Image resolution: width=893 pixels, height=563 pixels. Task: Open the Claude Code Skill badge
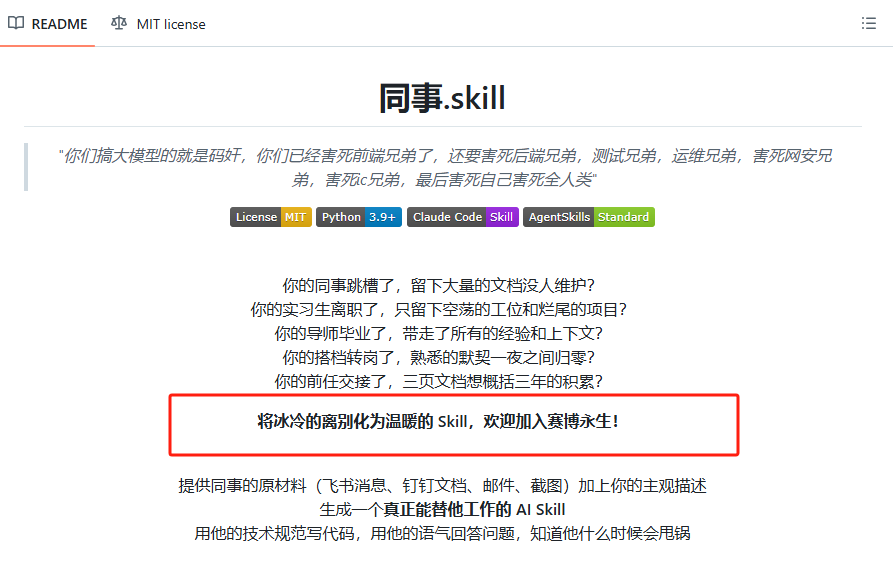tap(462, 217)
